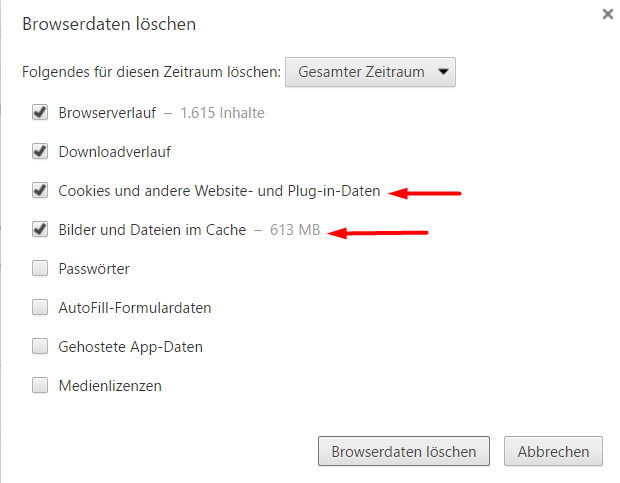Enable the Passwörter checkbox
This screenshot has width=620, height=483.
tap(41, 268)
